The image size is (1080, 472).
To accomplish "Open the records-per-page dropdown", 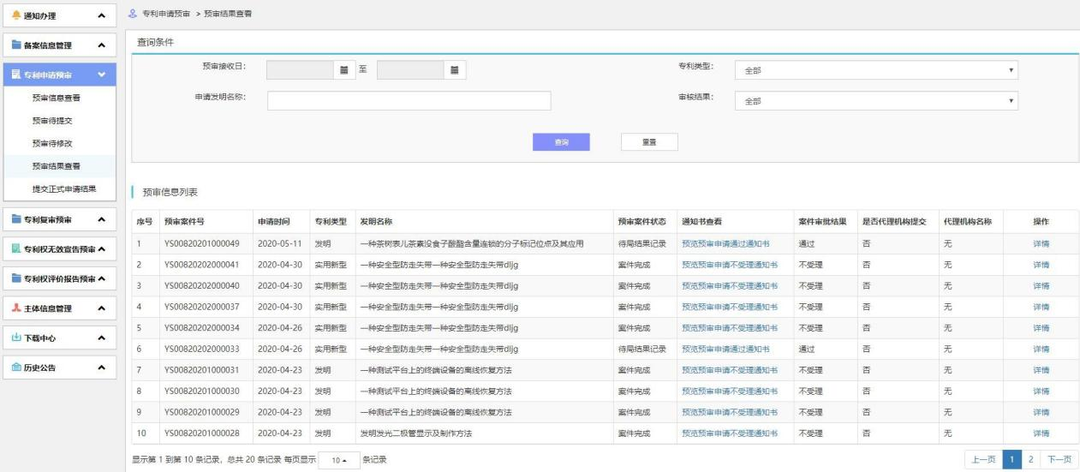I will pyautogui.click(x=339, y=460).
